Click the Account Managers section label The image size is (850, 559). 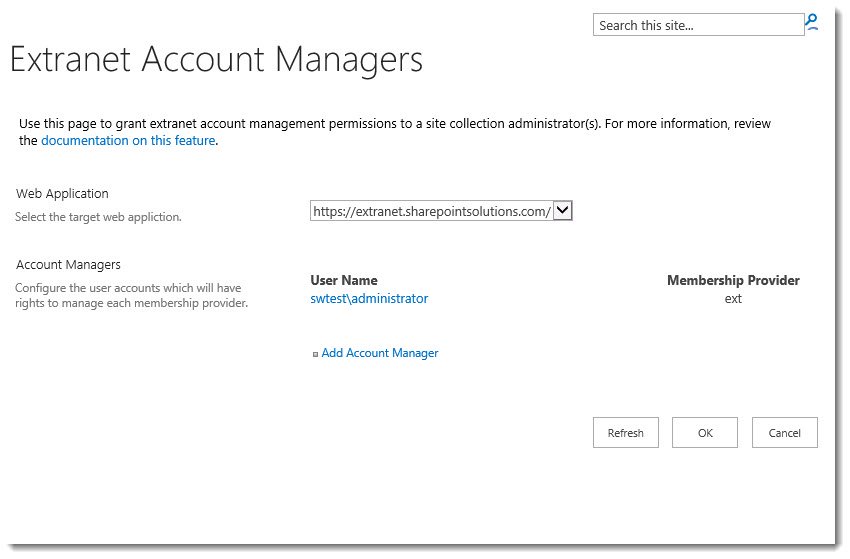[68, 265]
